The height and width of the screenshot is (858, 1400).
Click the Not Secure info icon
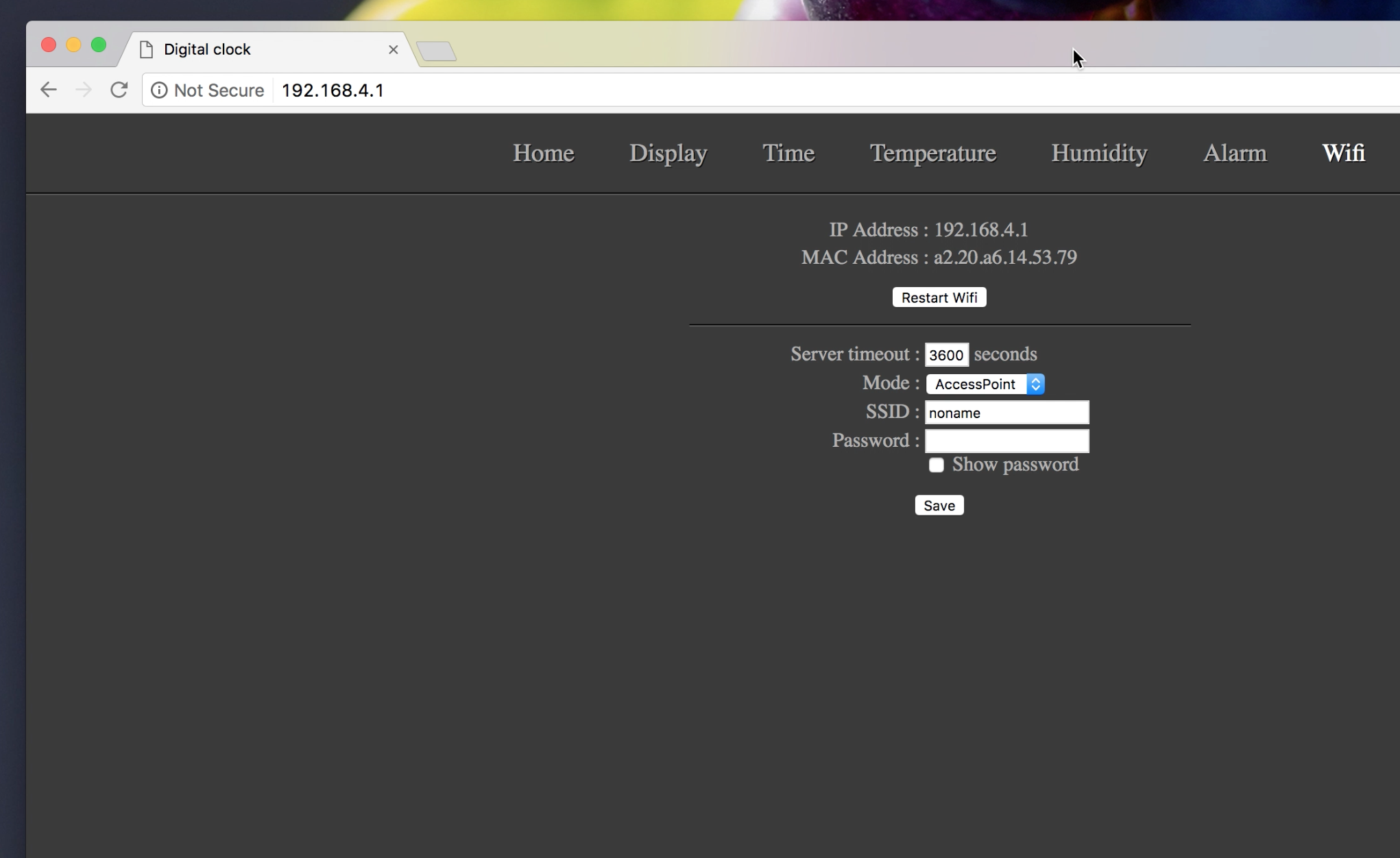(159, 90)
